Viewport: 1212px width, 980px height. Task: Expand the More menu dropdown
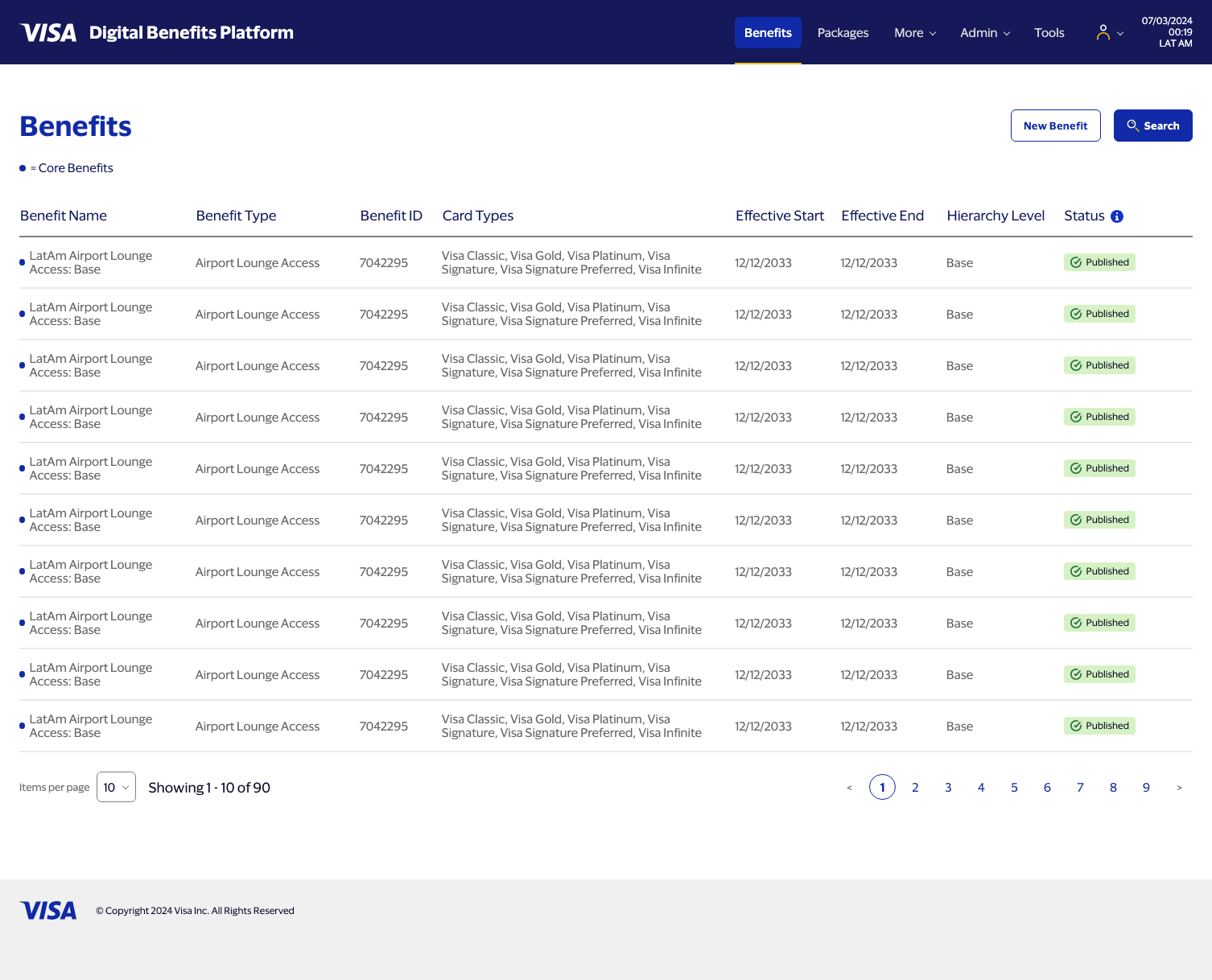pos(915,33)
